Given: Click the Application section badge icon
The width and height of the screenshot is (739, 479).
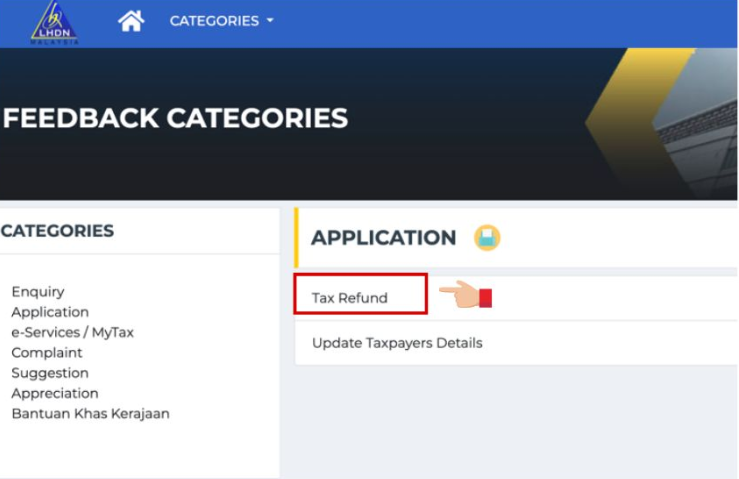Looking at the screenshot, I should coord(487,238).
